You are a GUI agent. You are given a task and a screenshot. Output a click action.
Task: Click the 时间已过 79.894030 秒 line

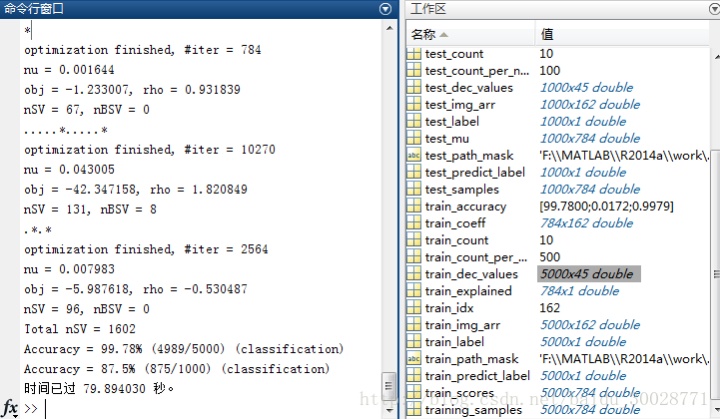tap(99, 389)
